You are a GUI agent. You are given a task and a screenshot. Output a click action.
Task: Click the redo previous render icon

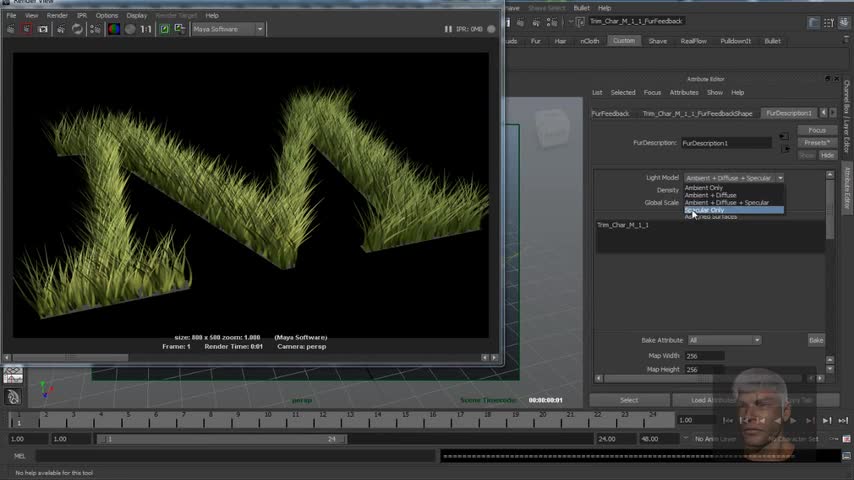coord(10,29)
